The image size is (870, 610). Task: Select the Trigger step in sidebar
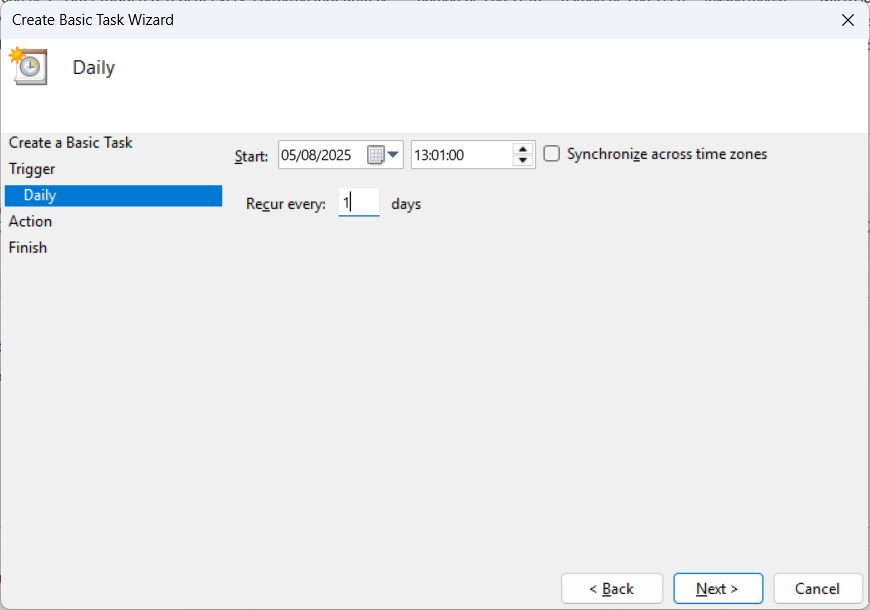32,169
